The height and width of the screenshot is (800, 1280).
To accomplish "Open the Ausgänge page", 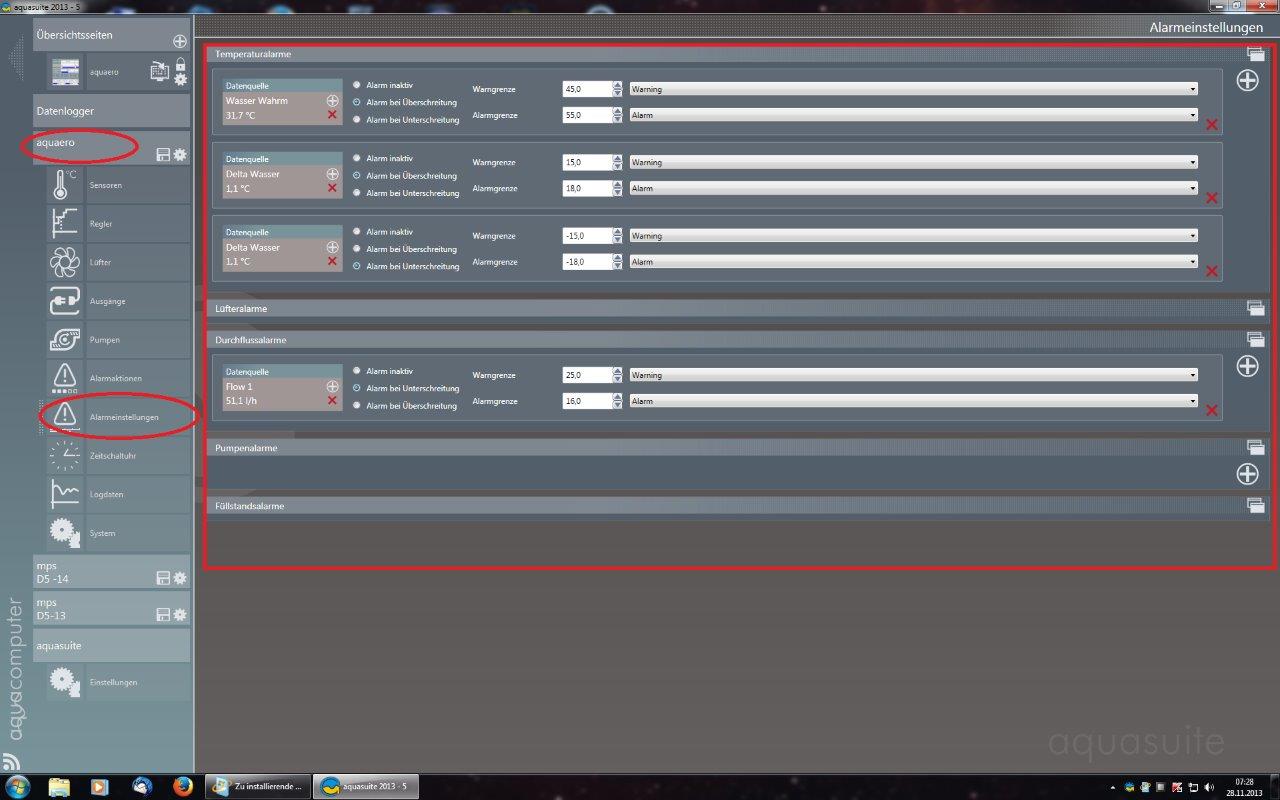I will click(117, 301).
